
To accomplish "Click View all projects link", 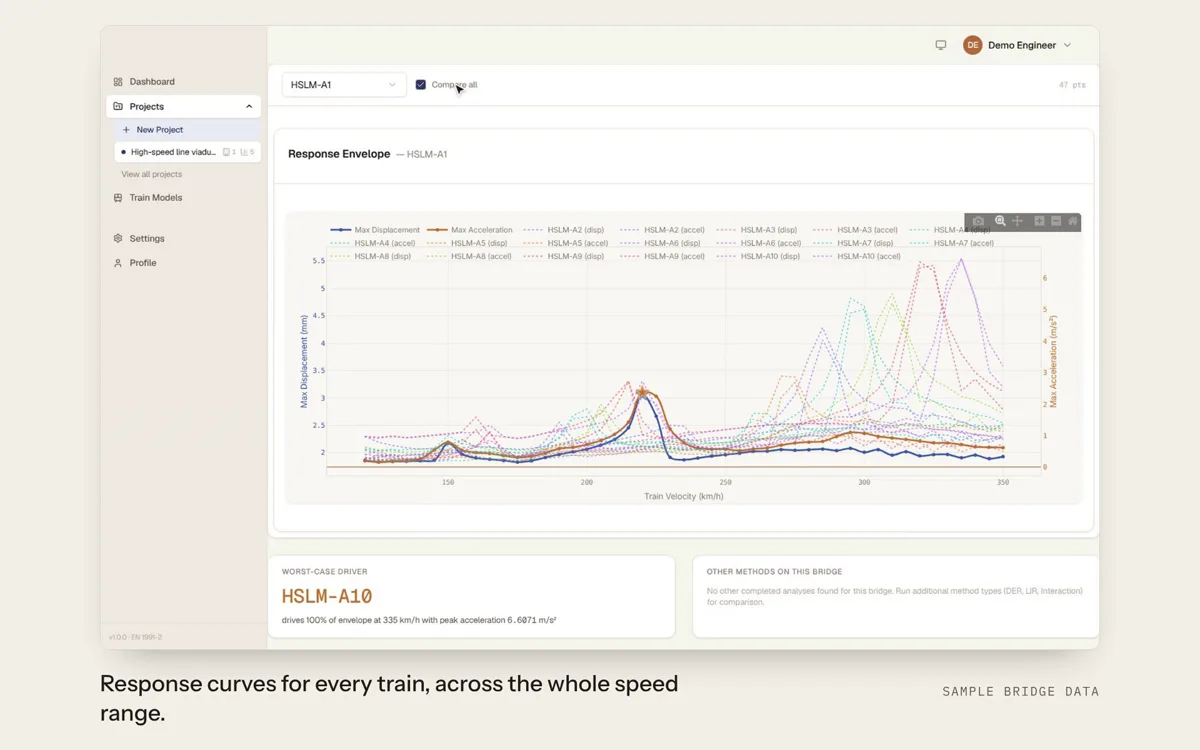I will [x=152, y=174].
